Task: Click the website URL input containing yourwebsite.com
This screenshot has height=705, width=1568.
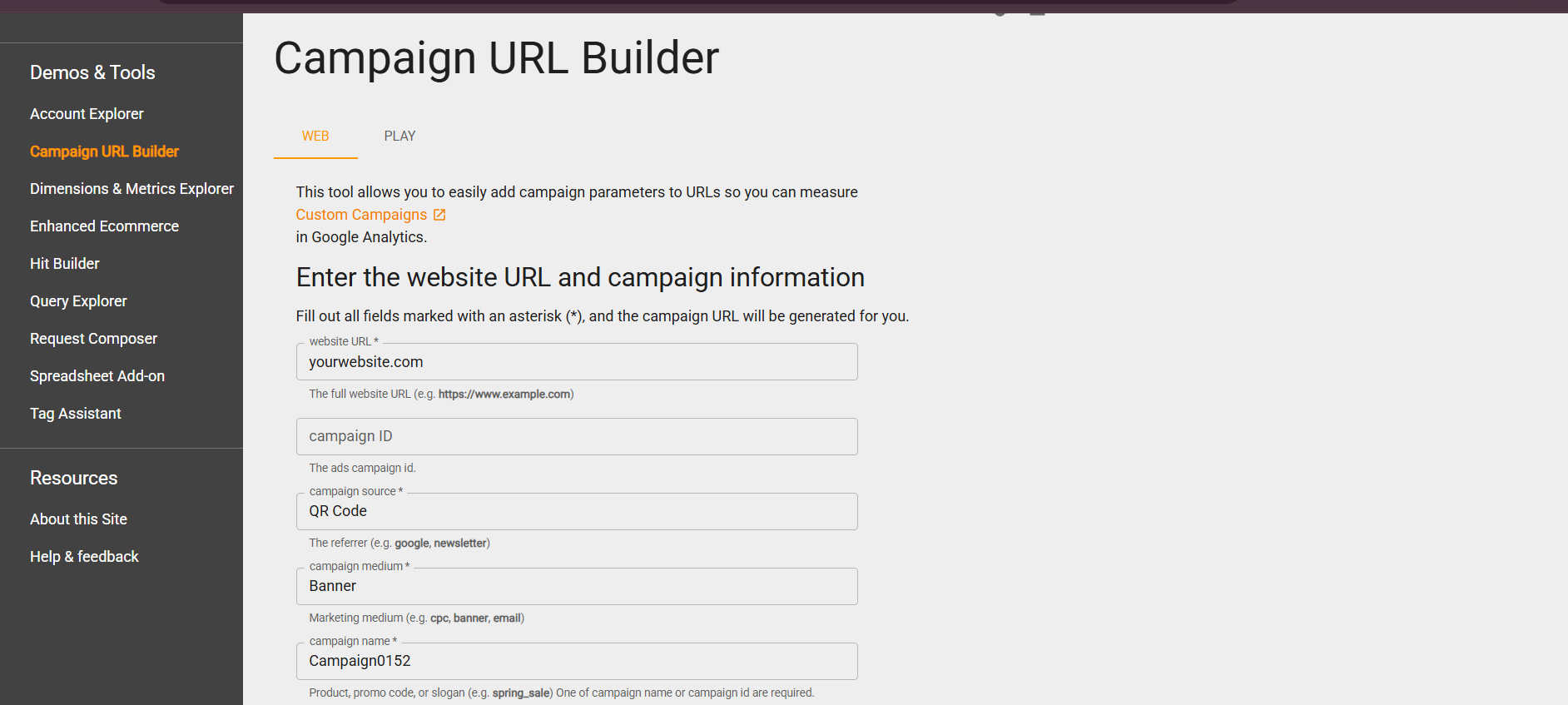Action: tap(577, 361)
